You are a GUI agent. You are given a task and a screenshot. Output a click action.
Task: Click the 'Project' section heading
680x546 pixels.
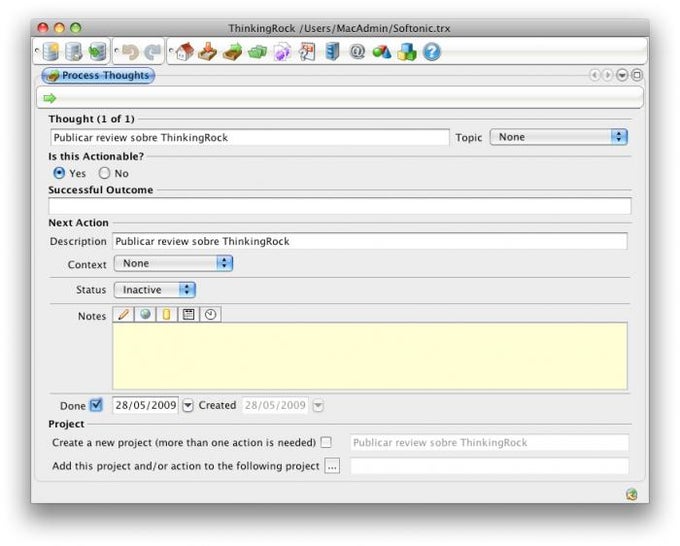[66, 424]
